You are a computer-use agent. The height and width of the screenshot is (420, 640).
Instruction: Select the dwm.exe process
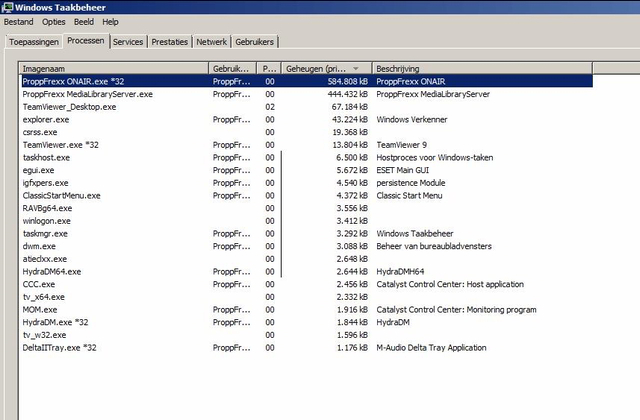(306, 246)
